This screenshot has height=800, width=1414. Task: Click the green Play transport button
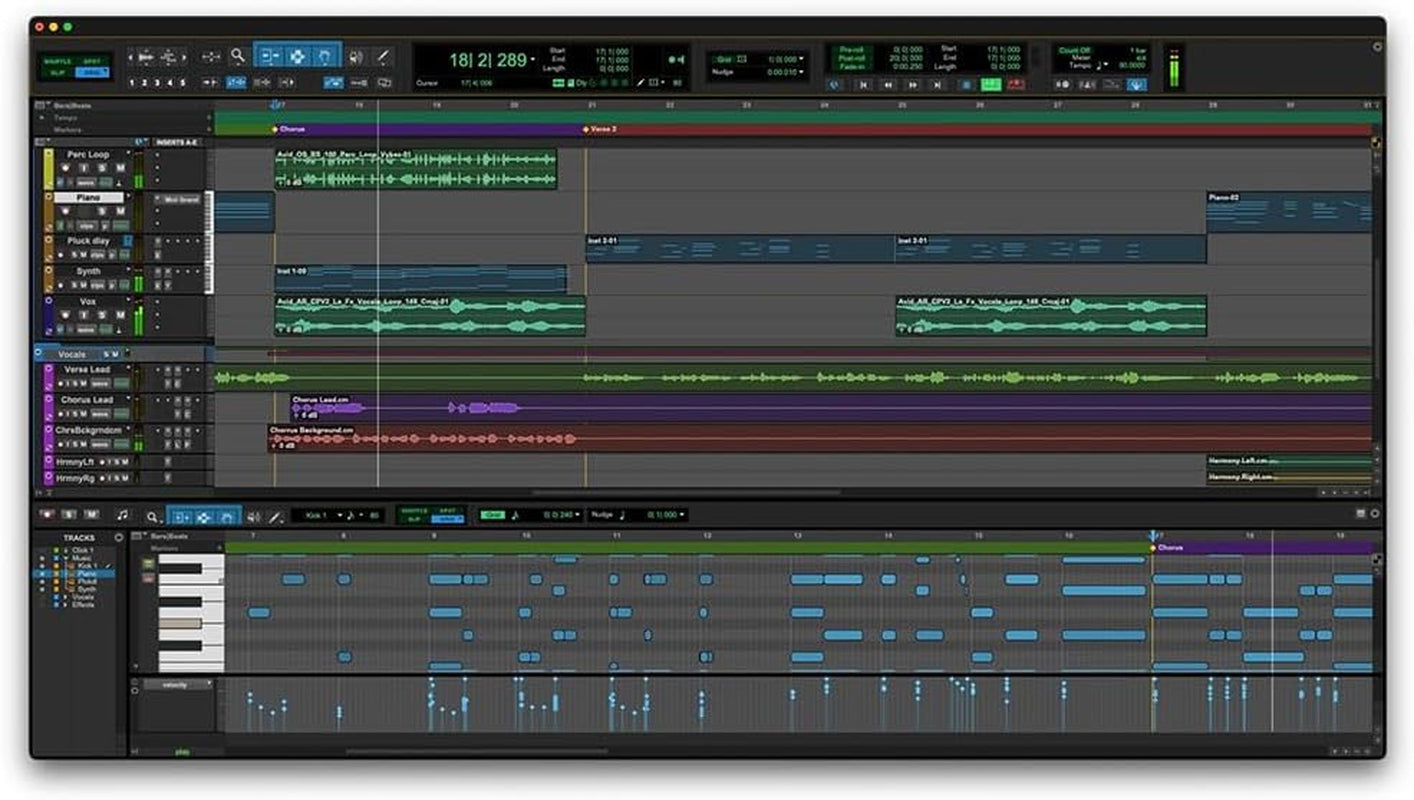pos(991,85)
